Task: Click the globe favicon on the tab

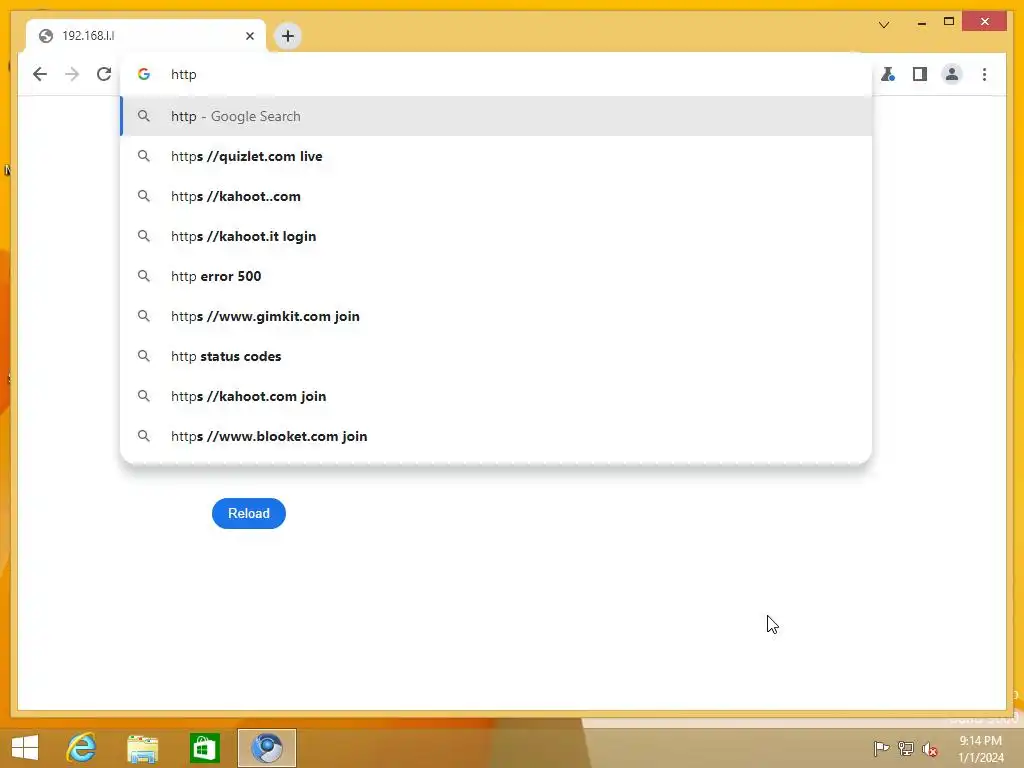Action: tap(46, 36)
